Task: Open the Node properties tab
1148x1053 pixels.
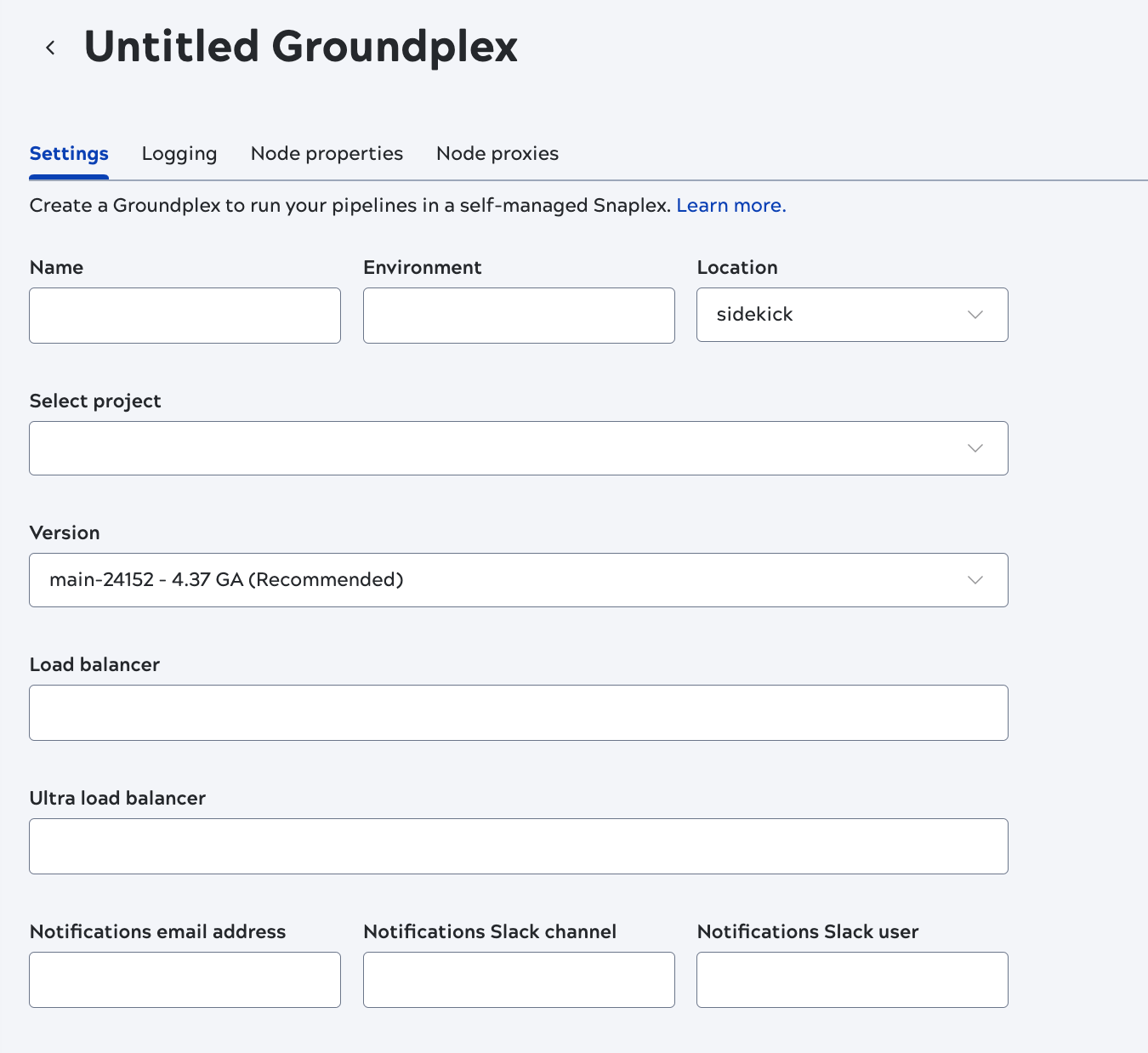Action: coord(327,154)
